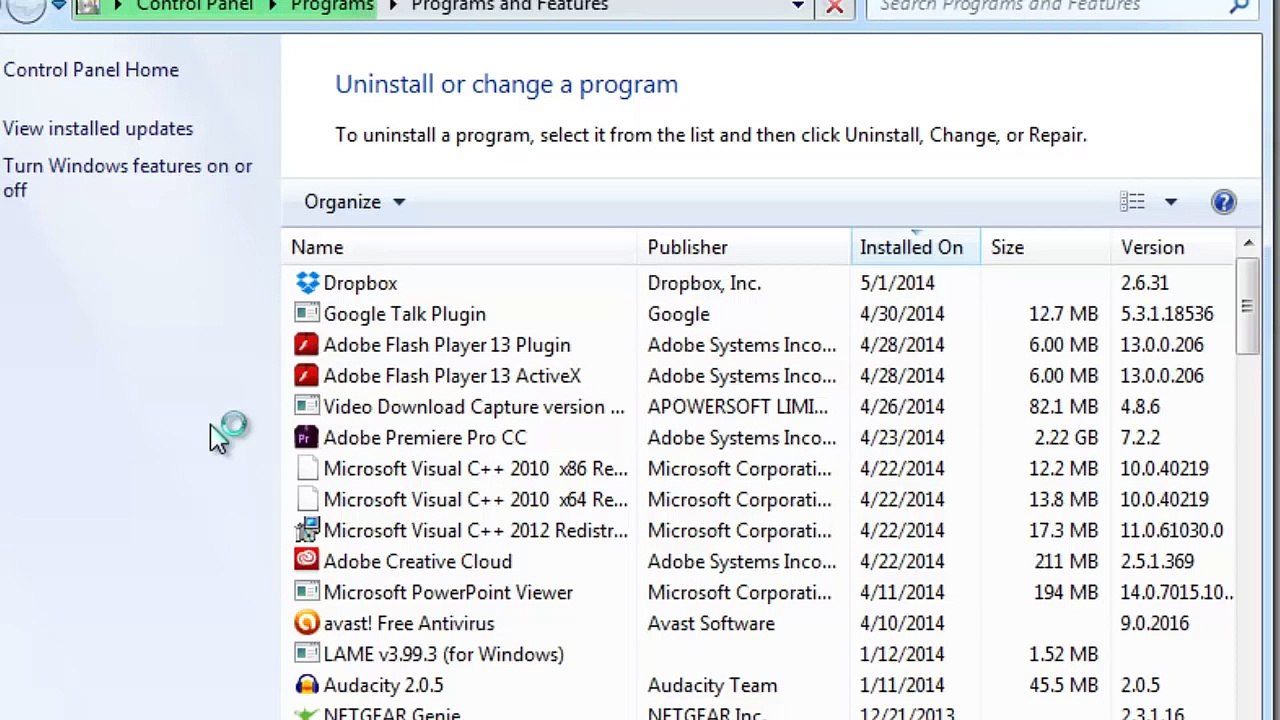Open Turn Windows features on or off
This screenshot has height=720, width=1280.
pyautogui.click(x=128, y=178)
